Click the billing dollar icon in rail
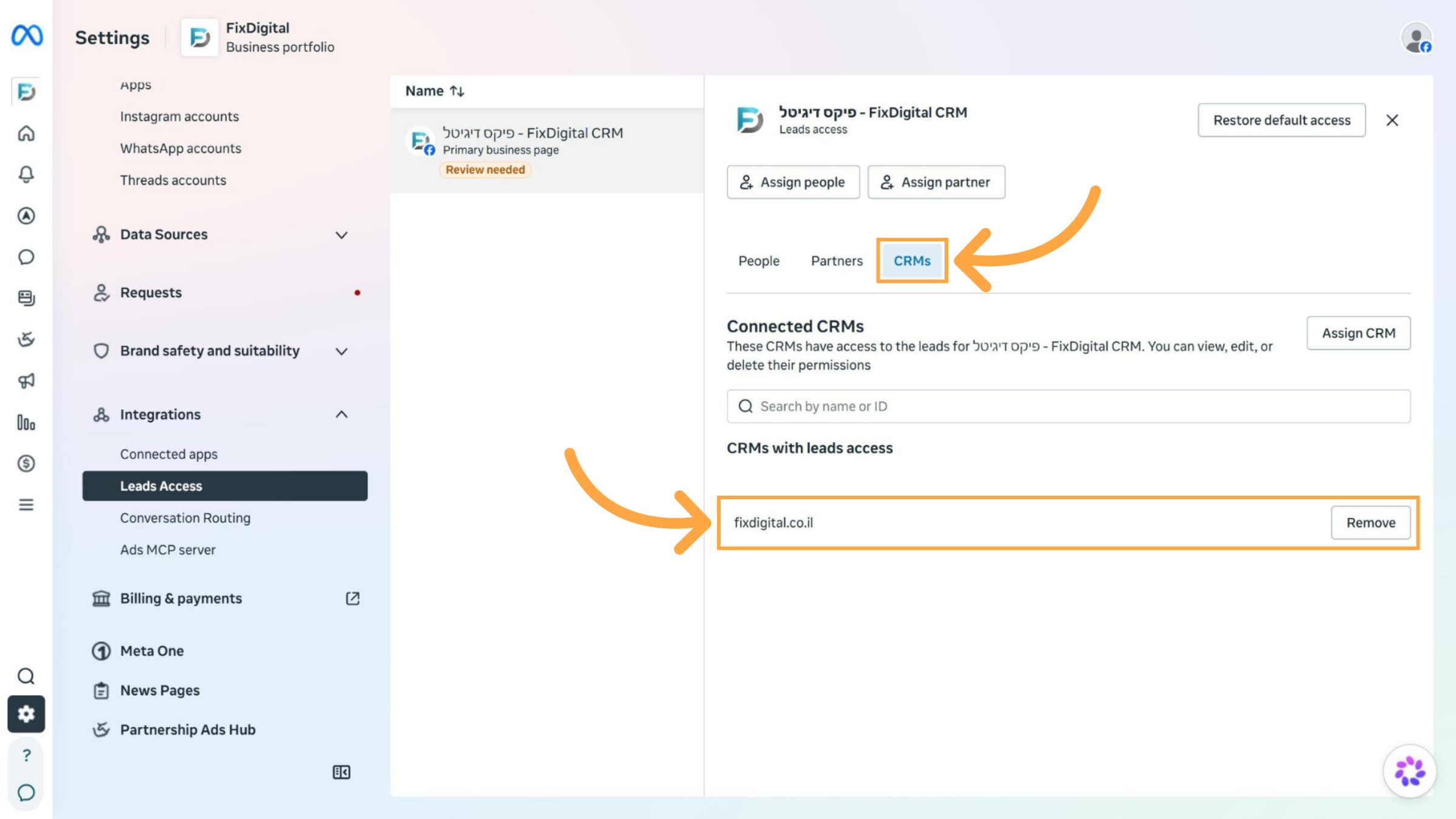 coord(26,463)
